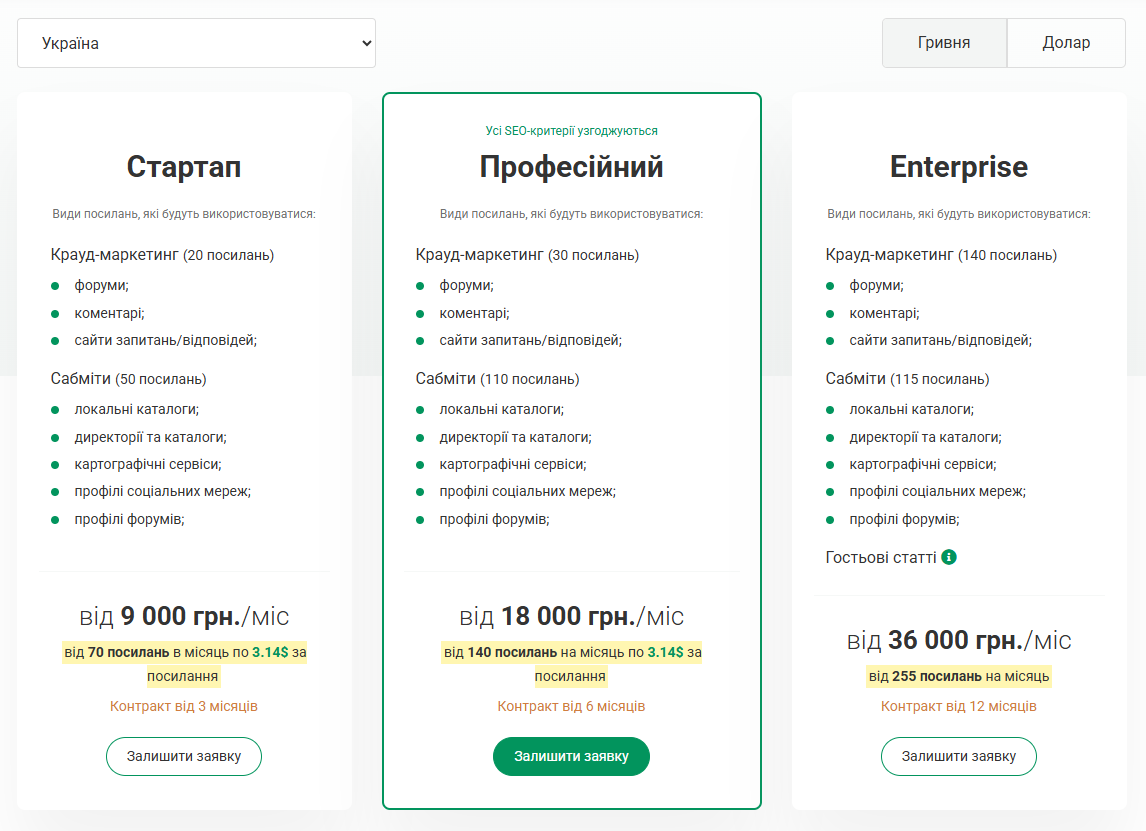This screenshot has width=1146, height=831.
Task: Click Залишити заявку in the Професійний plan
Action: coord(571,756)
